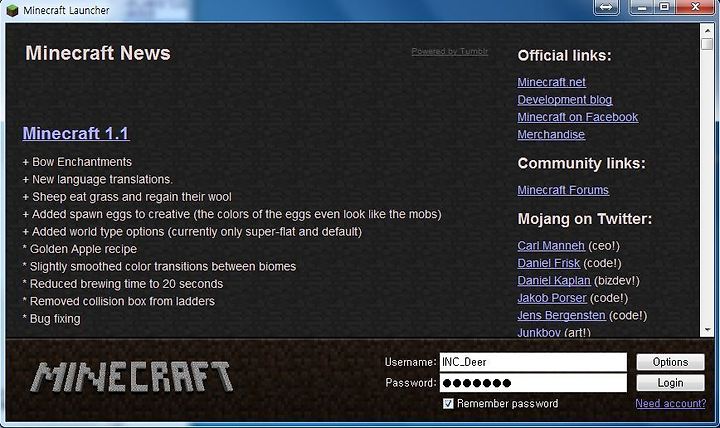Open Junkboy's Twitter link
Screen dimensions: 720x428
[539, 332]
